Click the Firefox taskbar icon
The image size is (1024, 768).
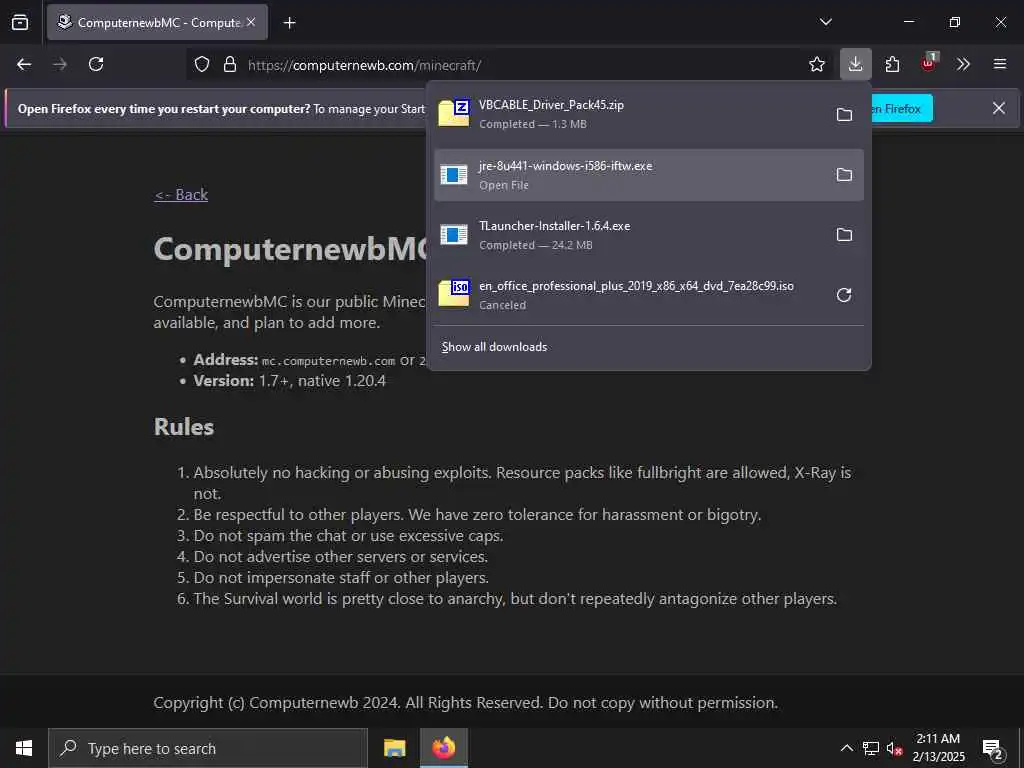pyautogui.click(x=443, y=748)
